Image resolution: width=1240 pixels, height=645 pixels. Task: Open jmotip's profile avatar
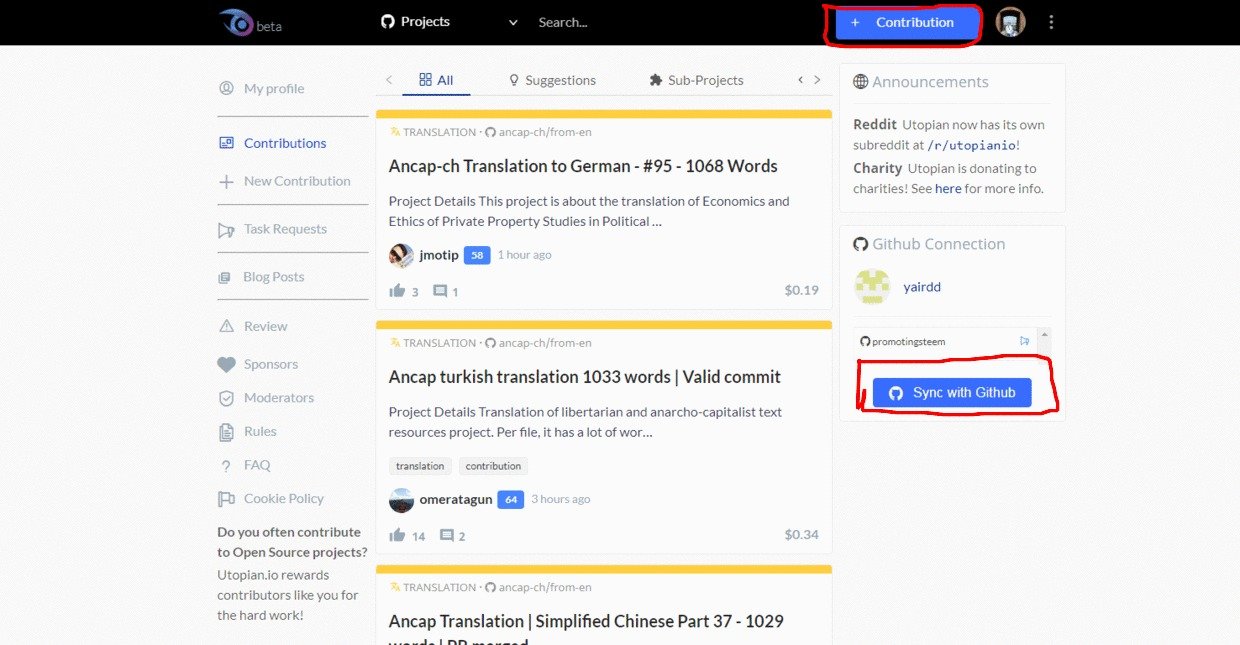tap(401, 255)
